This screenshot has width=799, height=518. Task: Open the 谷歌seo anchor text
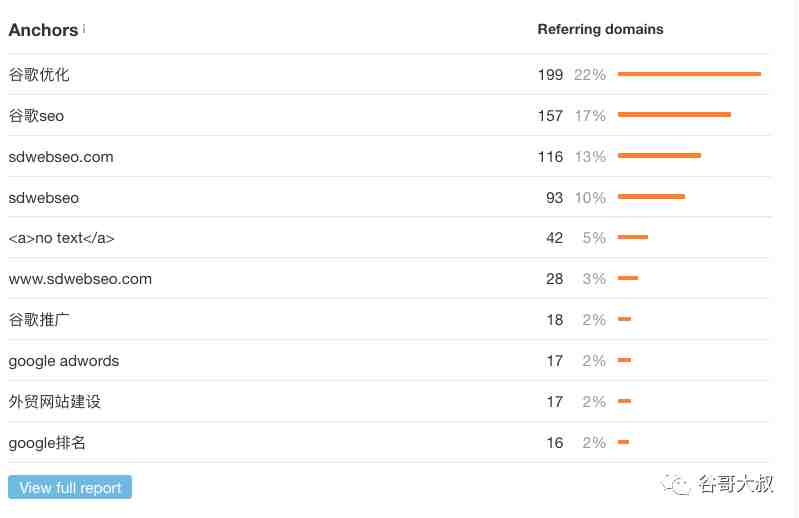(x=36, y=116)
